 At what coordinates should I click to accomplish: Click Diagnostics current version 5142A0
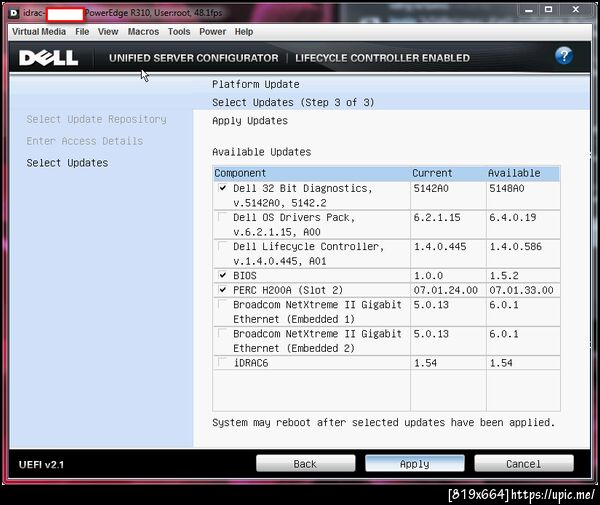431,188
